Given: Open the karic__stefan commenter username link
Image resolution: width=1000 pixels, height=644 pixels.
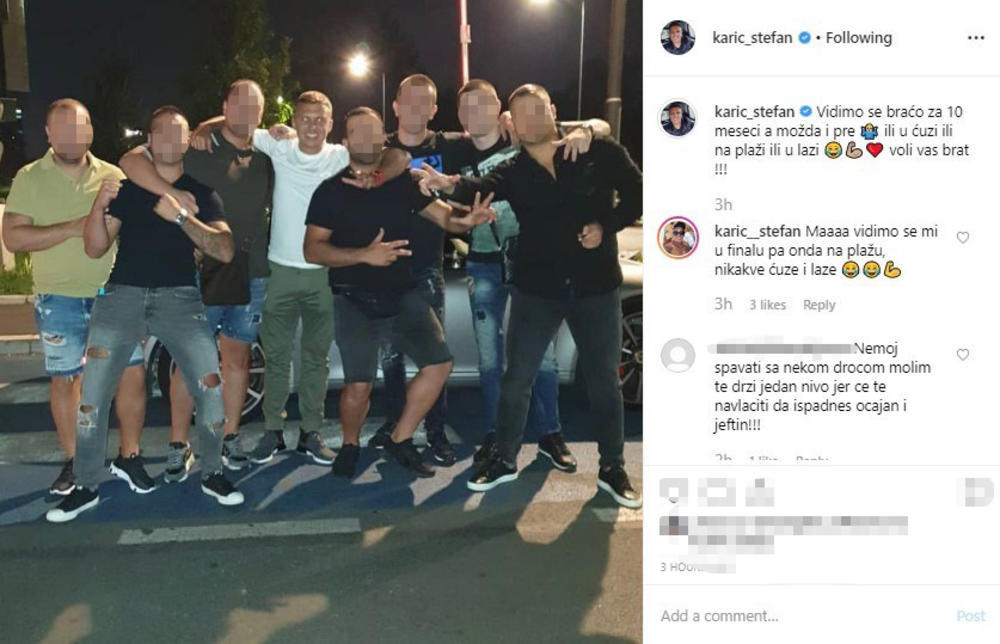Looking at the screenshot, I should point(757,231).
